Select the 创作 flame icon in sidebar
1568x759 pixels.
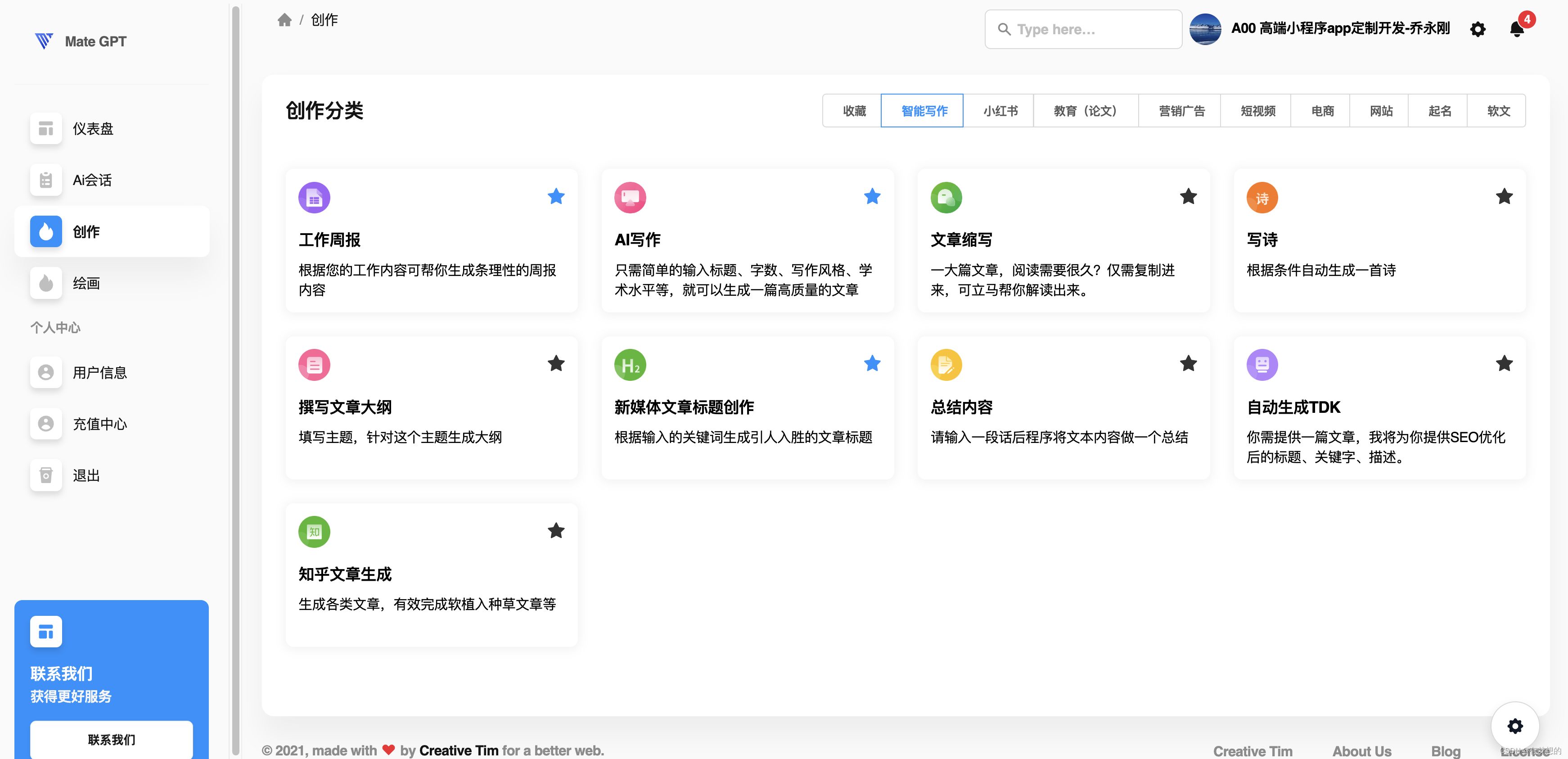coord(46,231)
